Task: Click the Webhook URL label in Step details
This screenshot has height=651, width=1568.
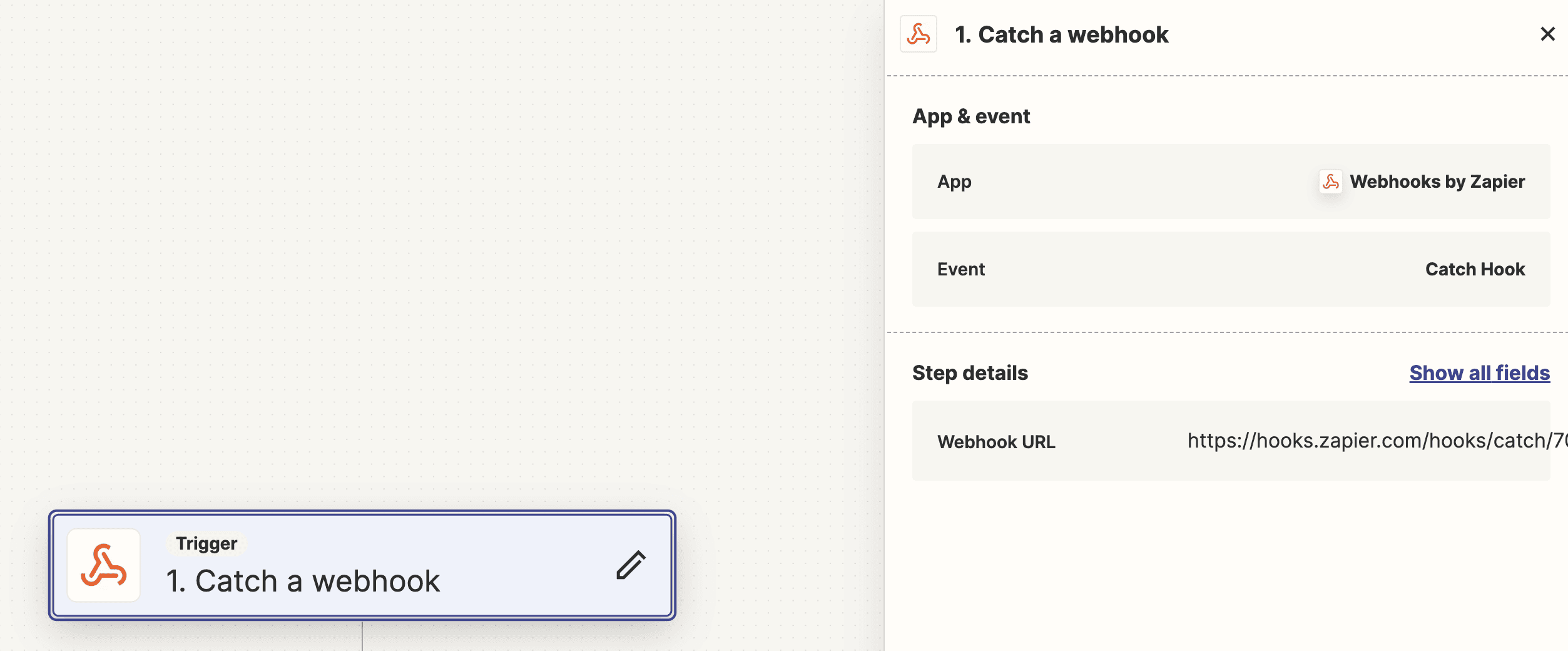Action: click(x=997, y=441)
